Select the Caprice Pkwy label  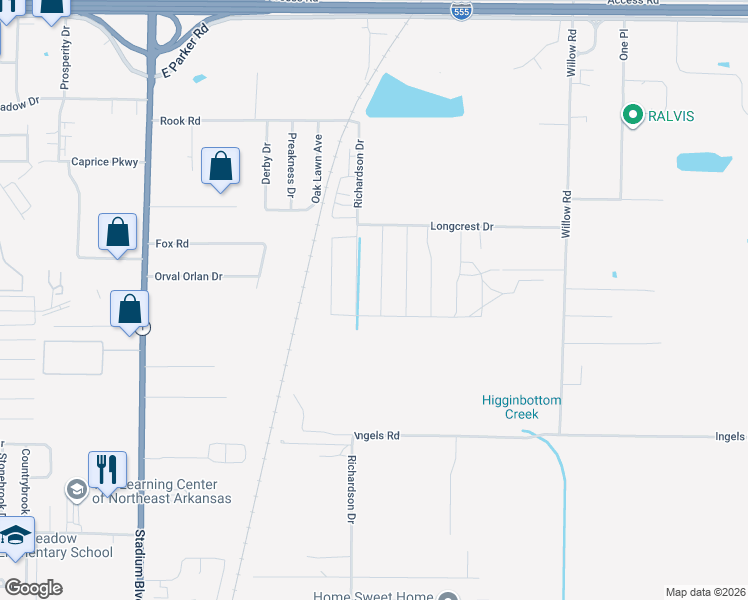coord(104,162)
